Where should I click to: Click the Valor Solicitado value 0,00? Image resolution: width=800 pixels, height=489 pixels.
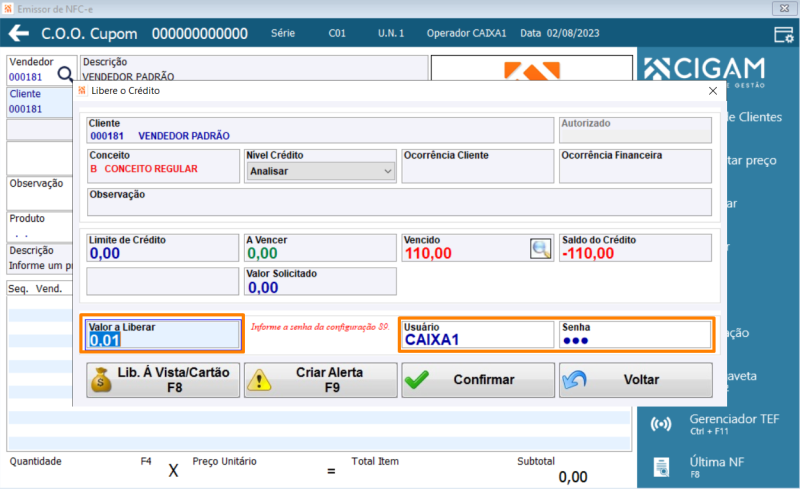pos(263,287)
